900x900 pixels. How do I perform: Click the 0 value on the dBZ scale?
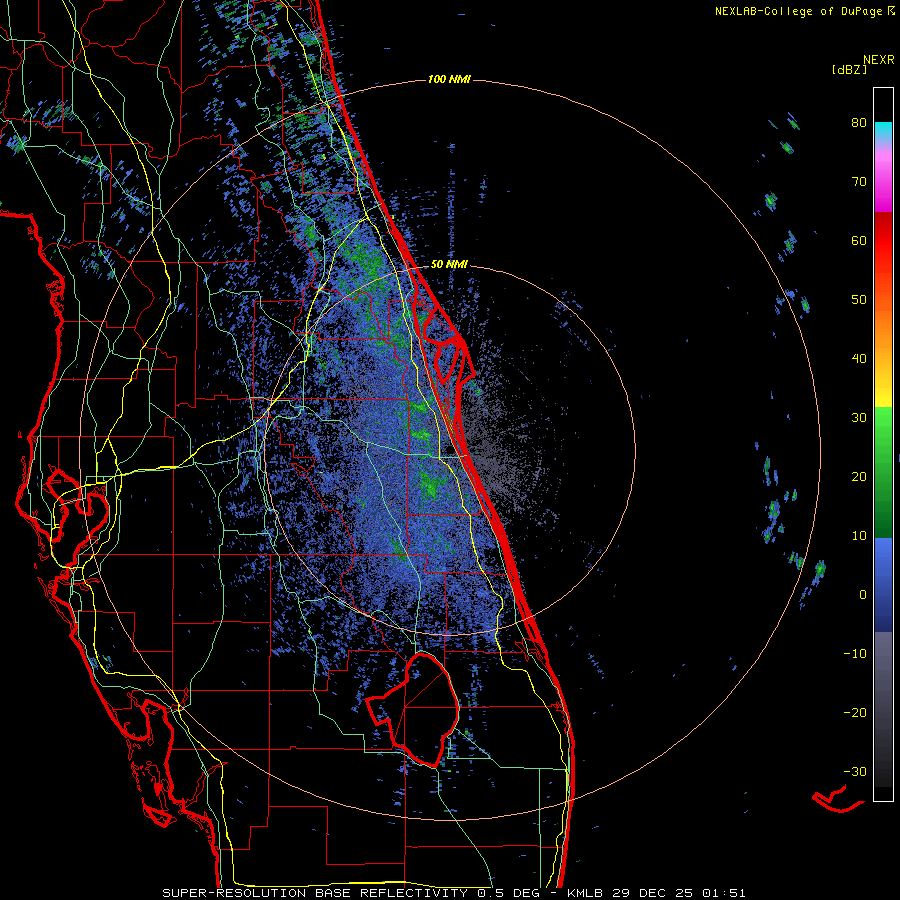click(863, 595)
